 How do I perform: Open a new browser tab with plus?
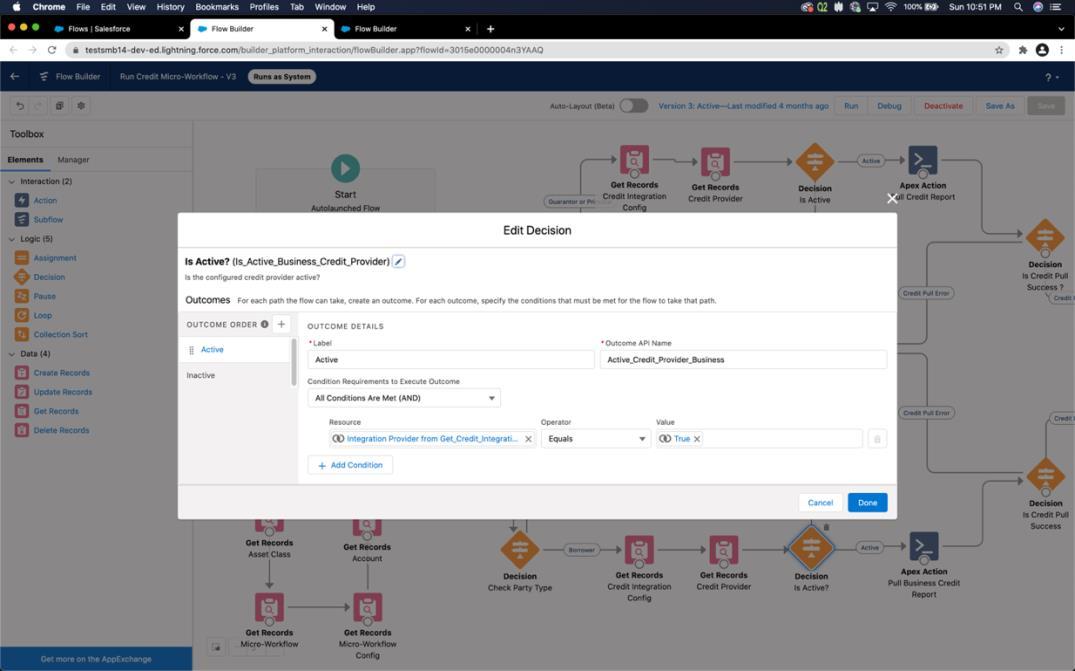click(490, 29)
